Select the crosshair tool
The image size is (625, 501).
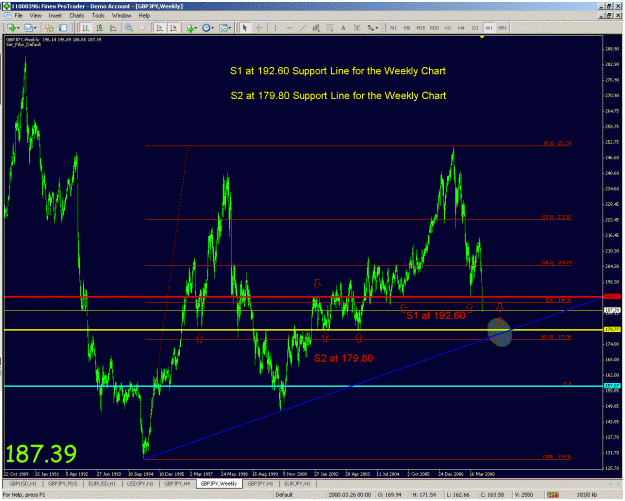(x=259, y=28)
